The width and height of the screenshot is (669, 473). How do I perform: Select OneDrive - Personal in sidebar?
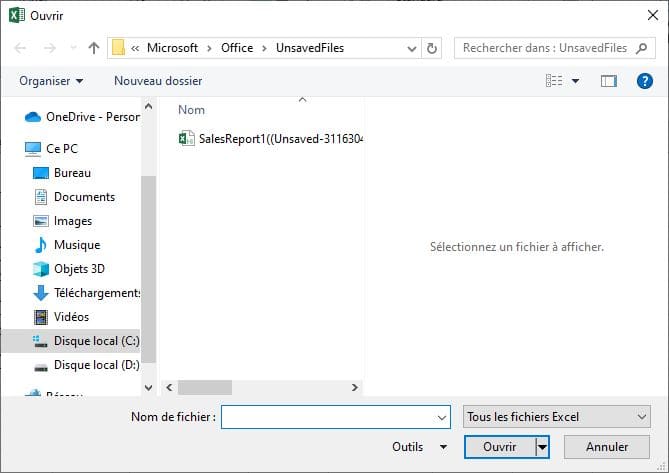tap(82, 117)
